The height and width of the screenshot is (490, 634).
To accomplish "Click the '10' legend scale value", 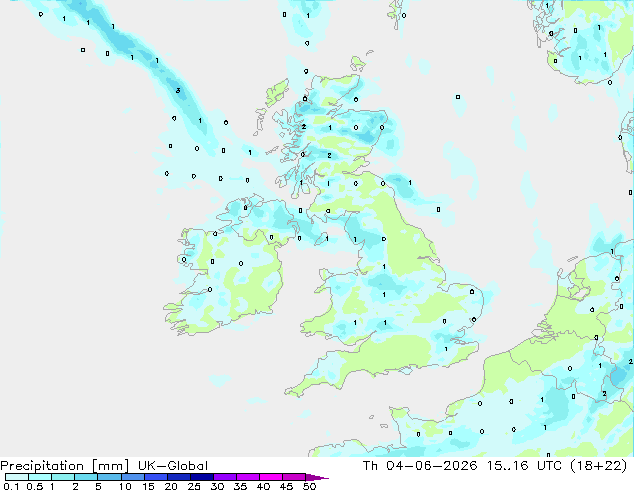I will tap(125, 486).
